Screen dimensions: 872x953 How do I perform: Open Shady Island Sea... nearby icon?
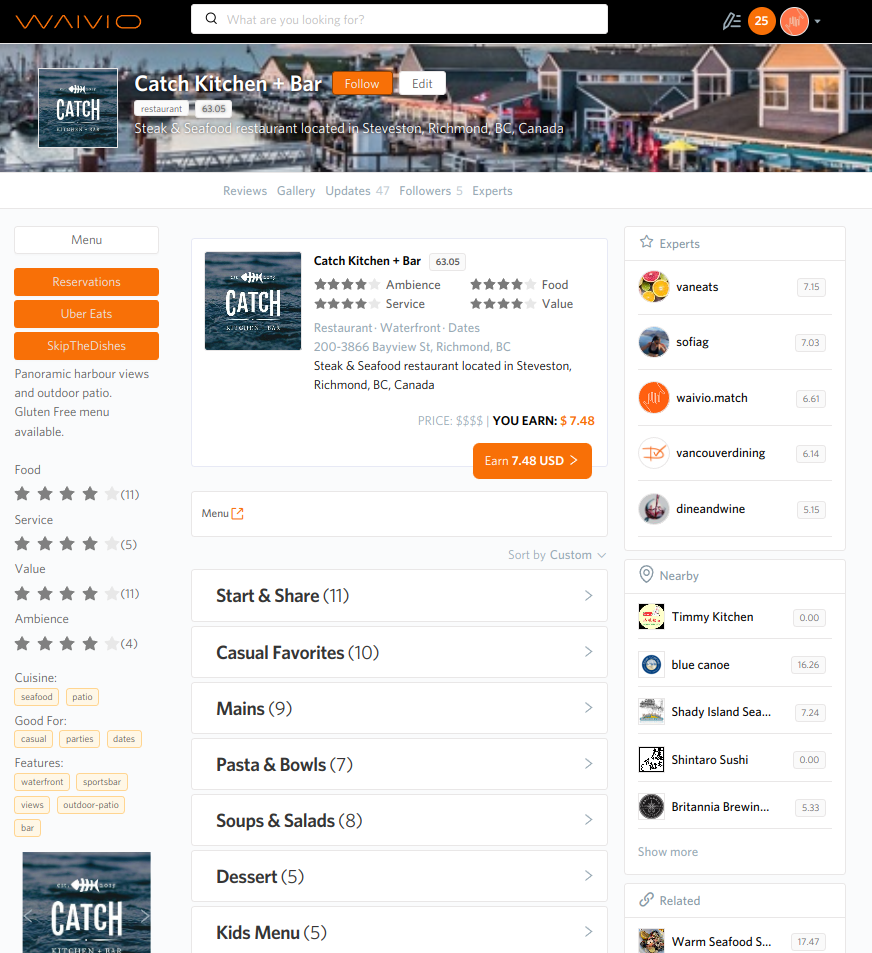[x=651, y=712]
